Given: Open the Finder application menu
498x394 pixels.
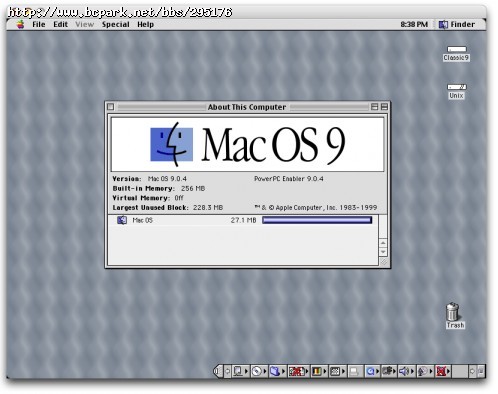Looking at the screenshot, I should [456, 24].
